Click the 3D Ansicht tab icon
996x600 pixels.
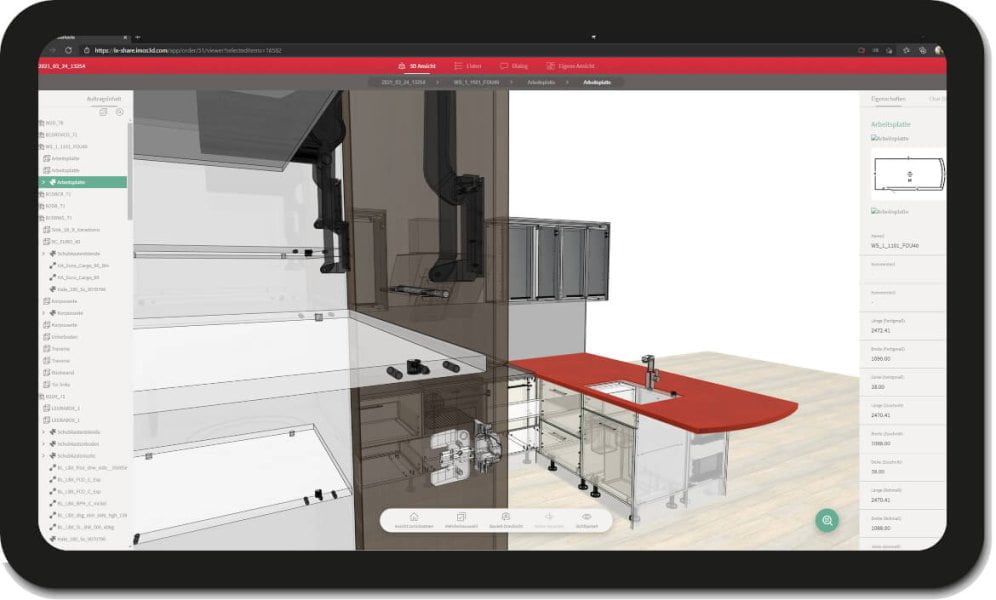401,66
